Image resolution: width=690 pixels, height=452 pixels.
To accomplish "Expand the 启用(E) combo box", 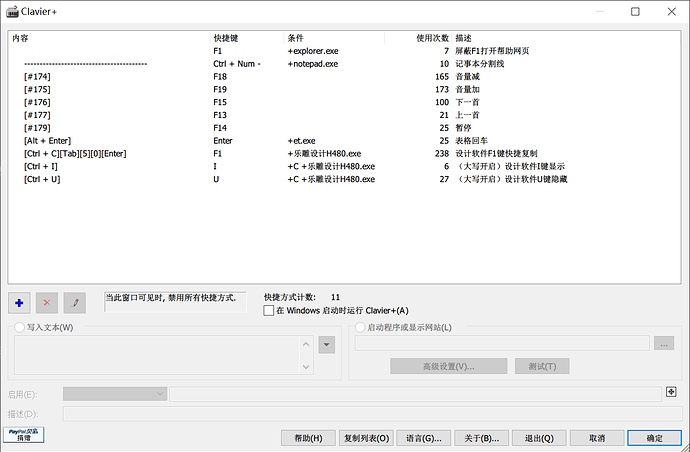I will 115,394.
